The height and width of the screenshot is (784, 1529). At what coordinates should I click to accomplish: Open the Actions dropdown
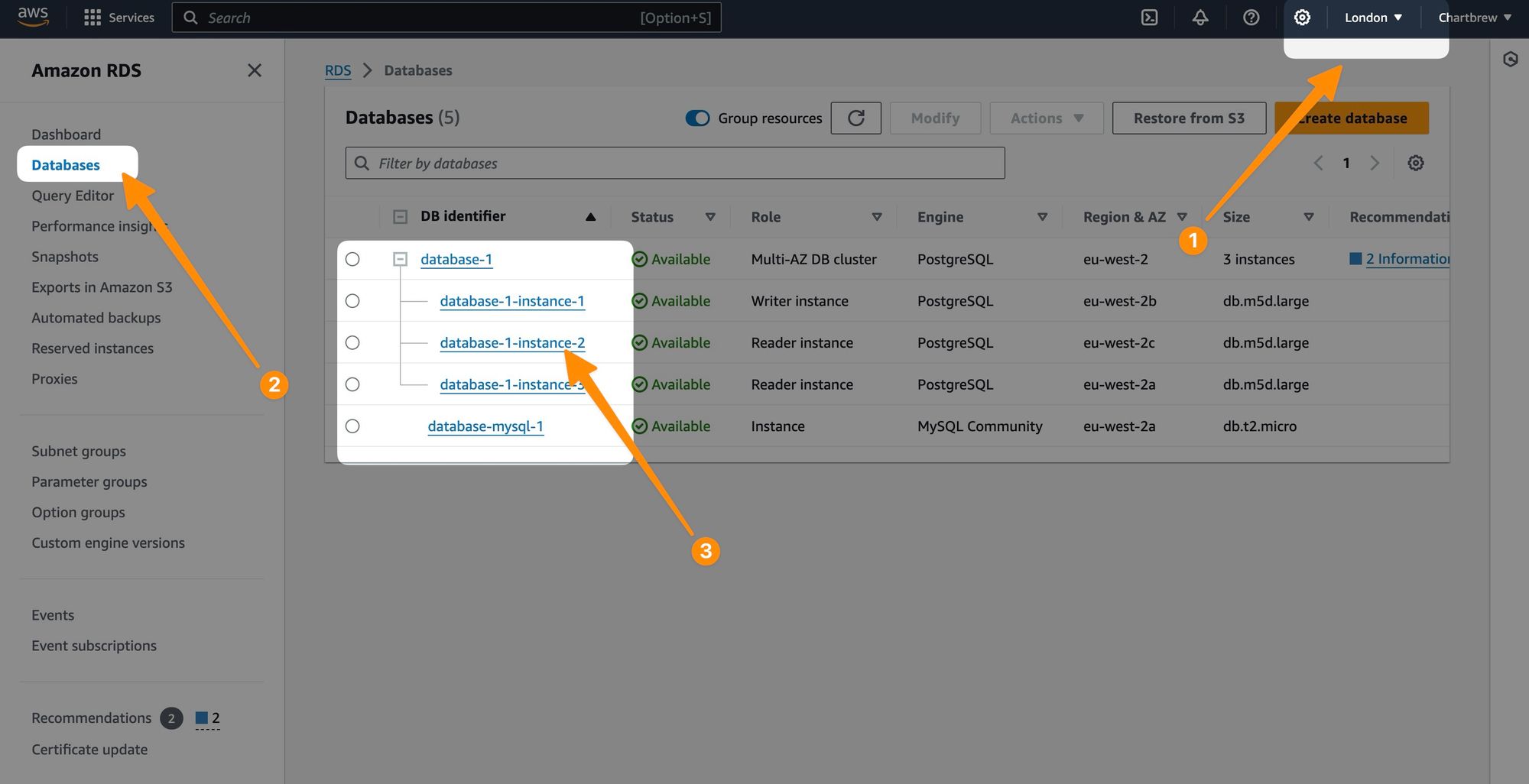pyautogui.click(x=1046, y=118)
